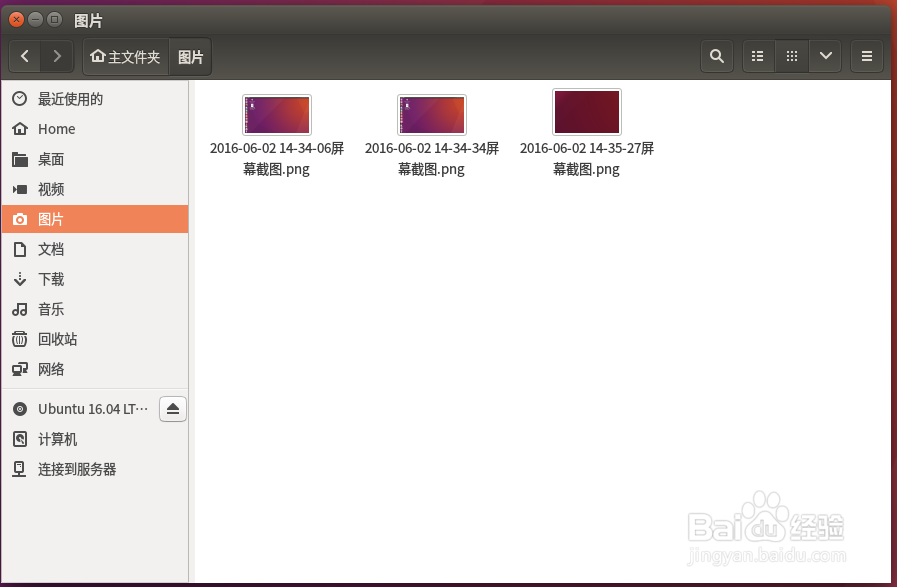Open the 文档 folder in the sidebar
This screenshot has height=587, width=897.
(60, 249)
